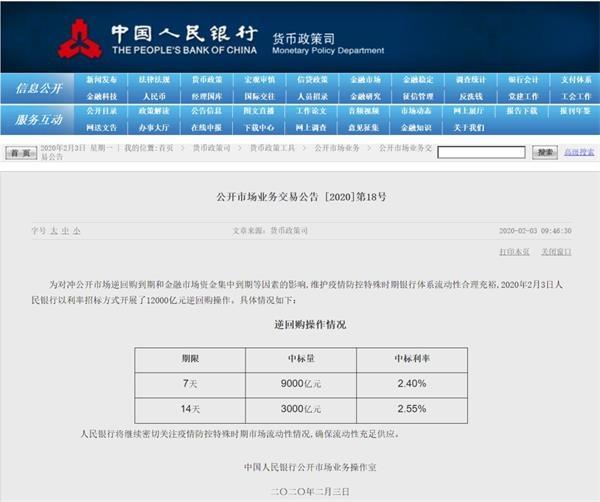Open the 银行会计 menu item

[523, 80]
